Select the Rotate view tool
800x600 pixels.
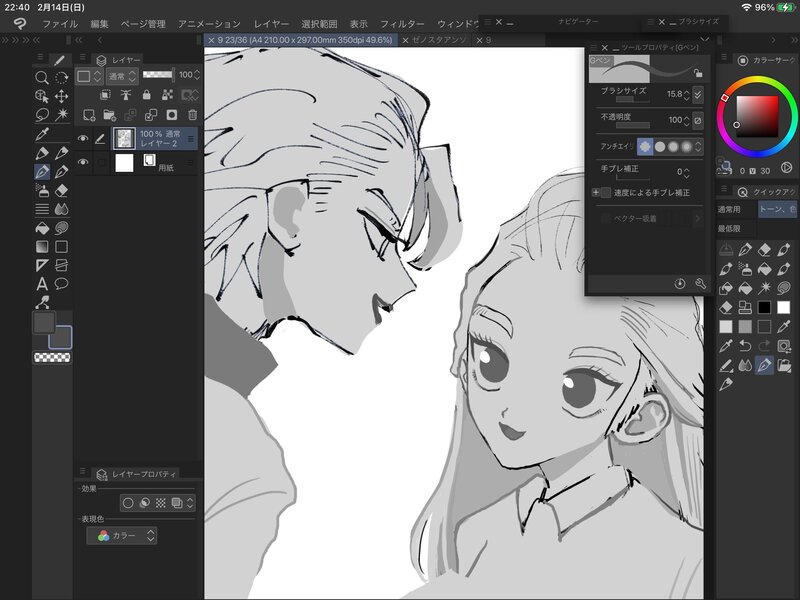(x=62, y=78)
